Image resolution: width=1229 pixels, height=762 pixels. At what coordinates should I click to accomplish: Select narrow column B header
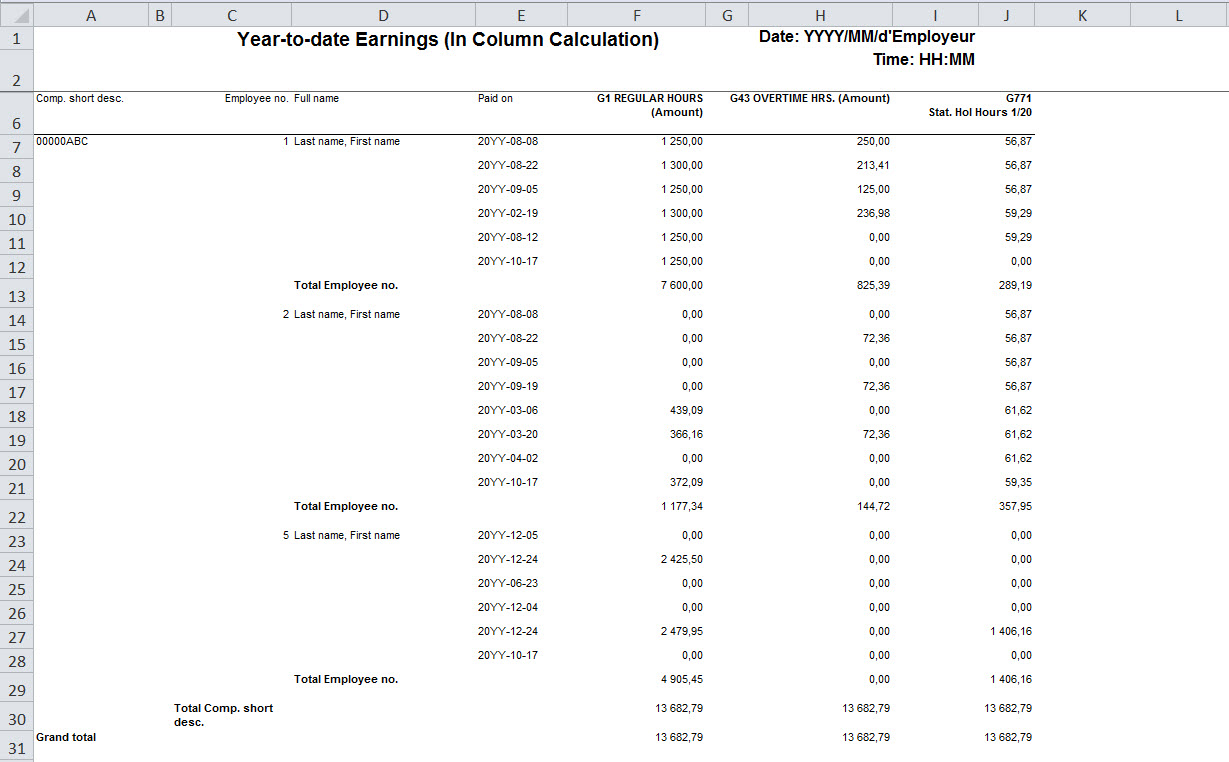coord(160,15)
